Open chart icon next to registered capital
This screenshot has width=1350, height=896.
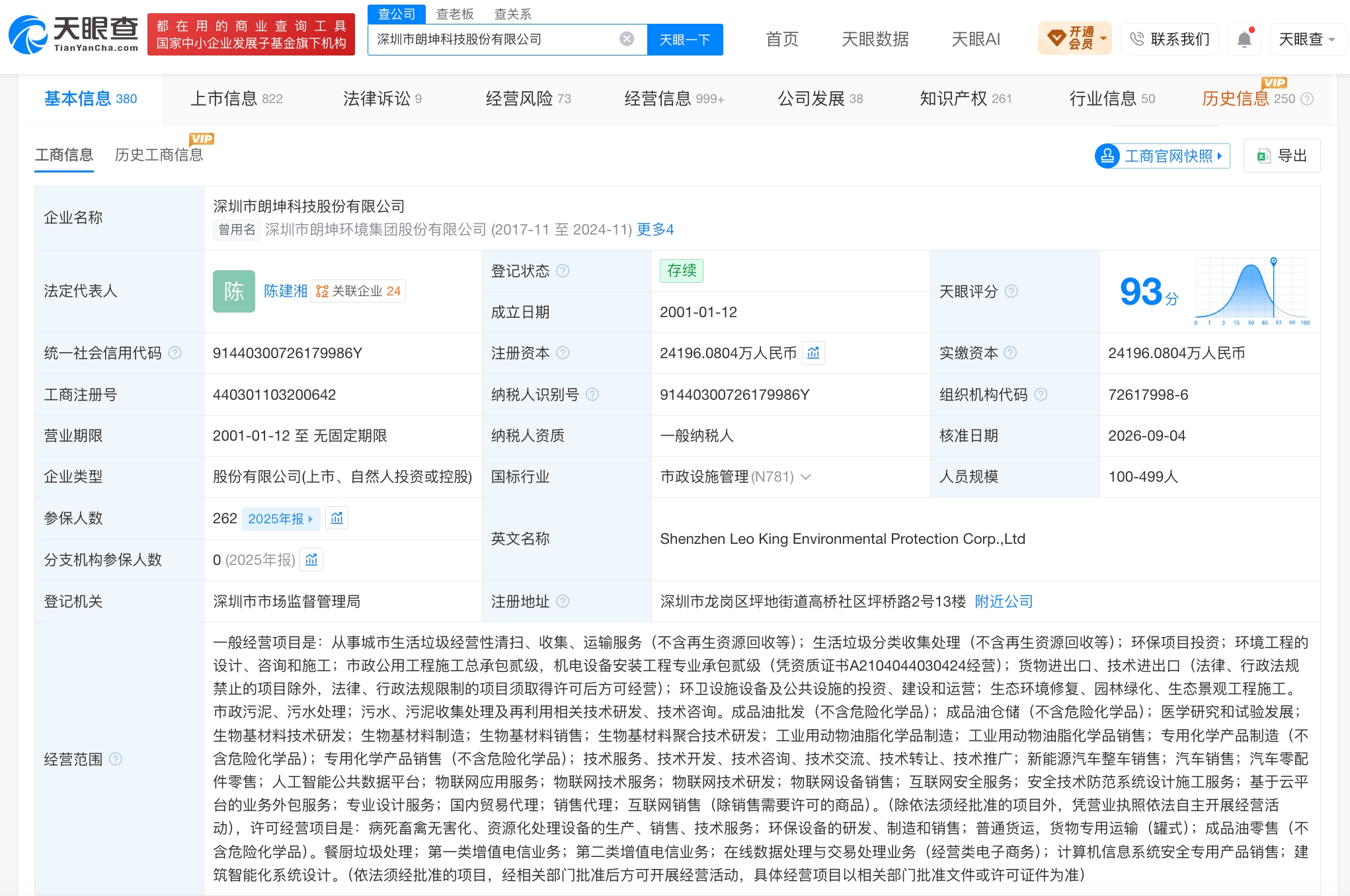(813, 353)
